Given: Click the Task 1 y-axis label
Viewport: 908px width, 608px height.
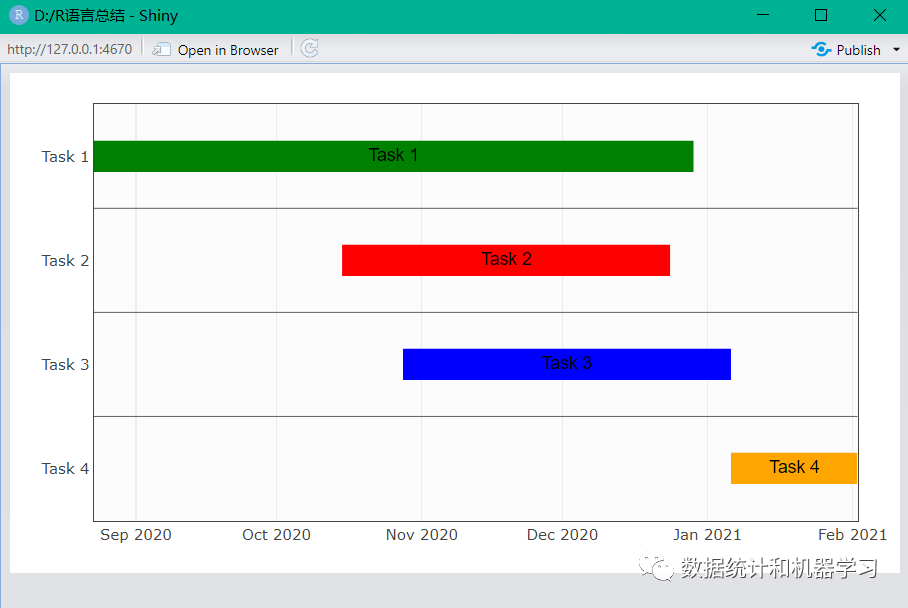Looking at the screenshot, I should (x=65, y=157).
